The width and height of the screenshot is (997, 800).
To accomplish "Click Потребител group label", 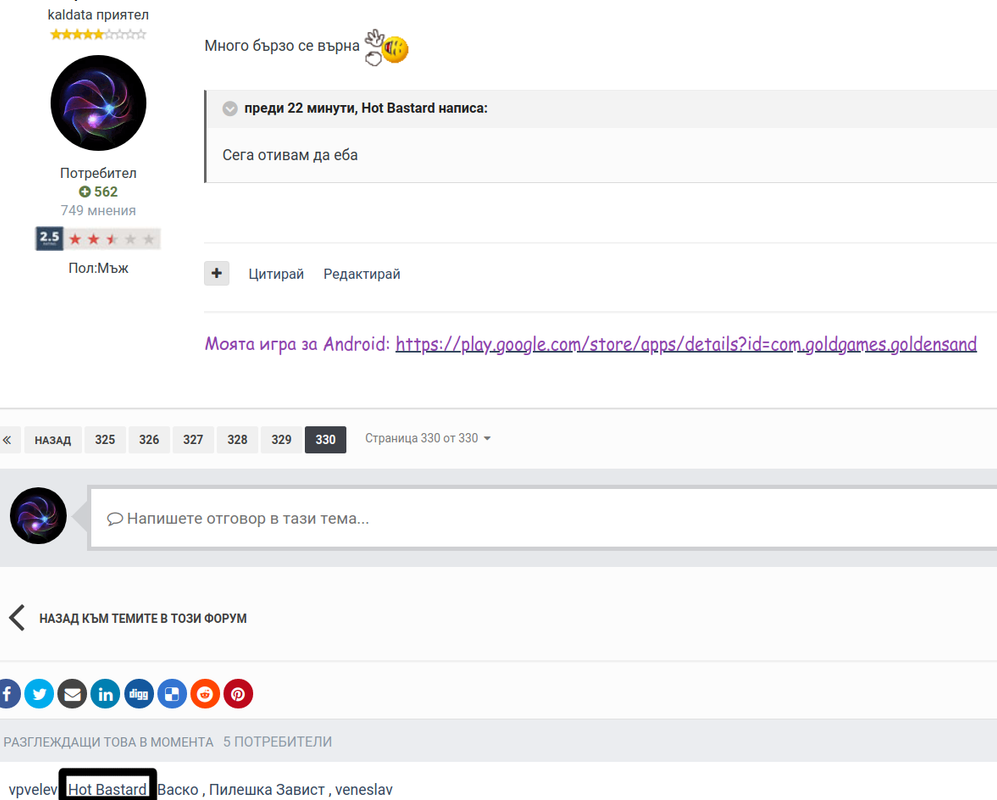I will (98, 173).
